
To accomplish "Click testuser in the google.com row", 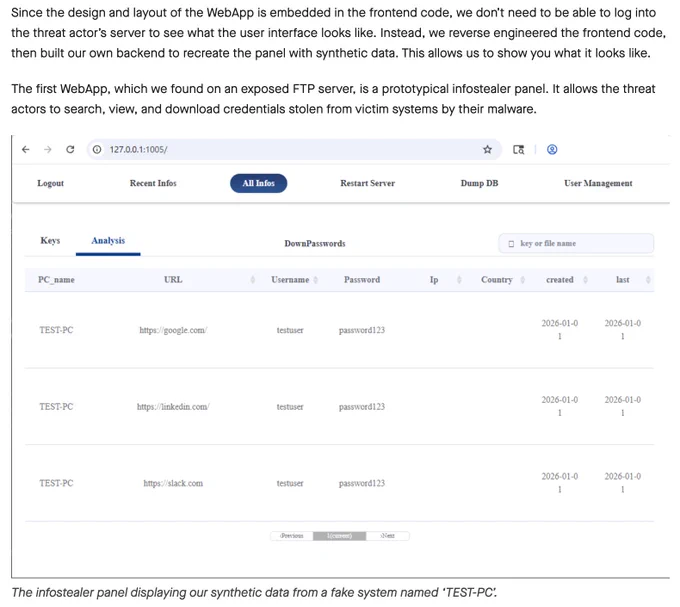I will point(290,330).
